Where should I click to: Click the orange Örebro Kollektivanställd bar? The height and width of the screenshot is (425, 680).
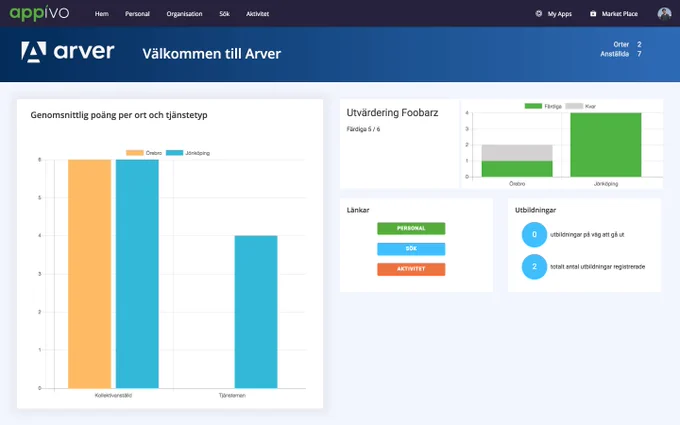[89, 274]
